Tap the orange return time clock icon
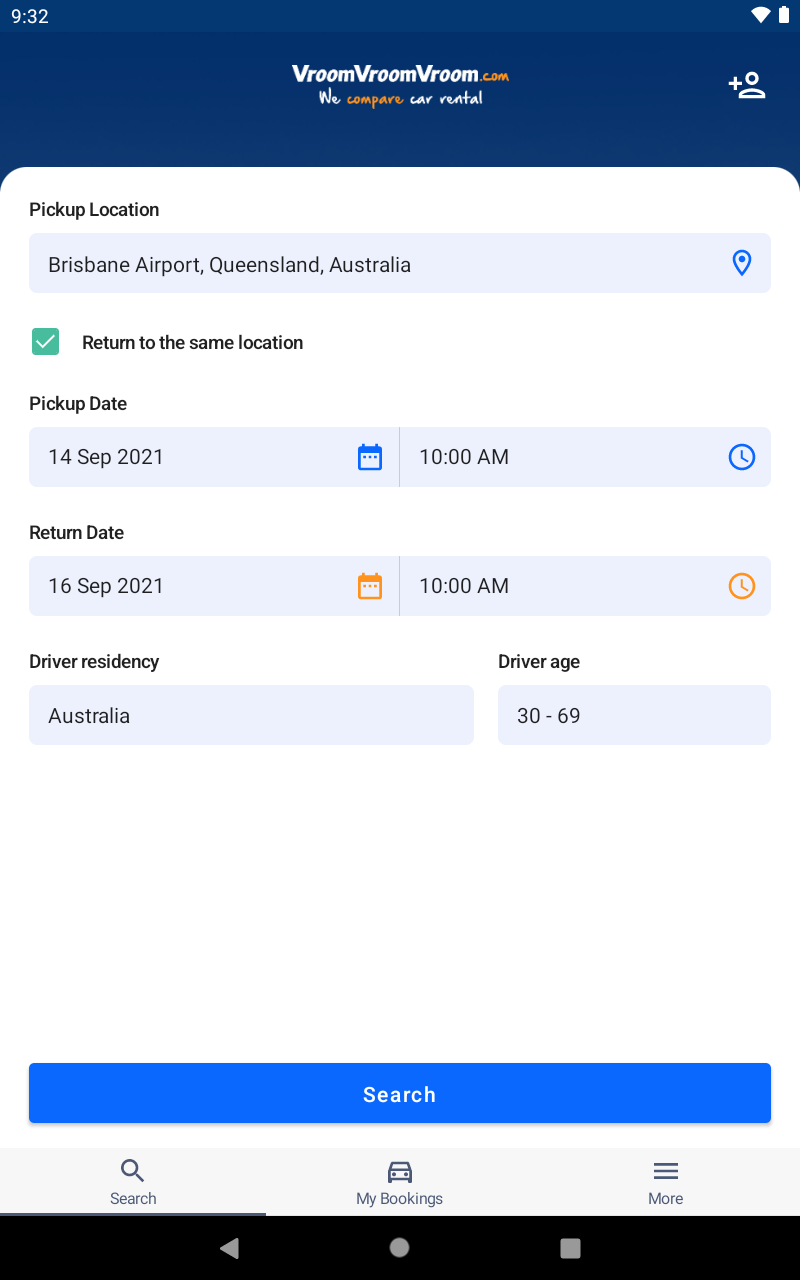This screenshot has height=1280, width=800. click(741, 586)
